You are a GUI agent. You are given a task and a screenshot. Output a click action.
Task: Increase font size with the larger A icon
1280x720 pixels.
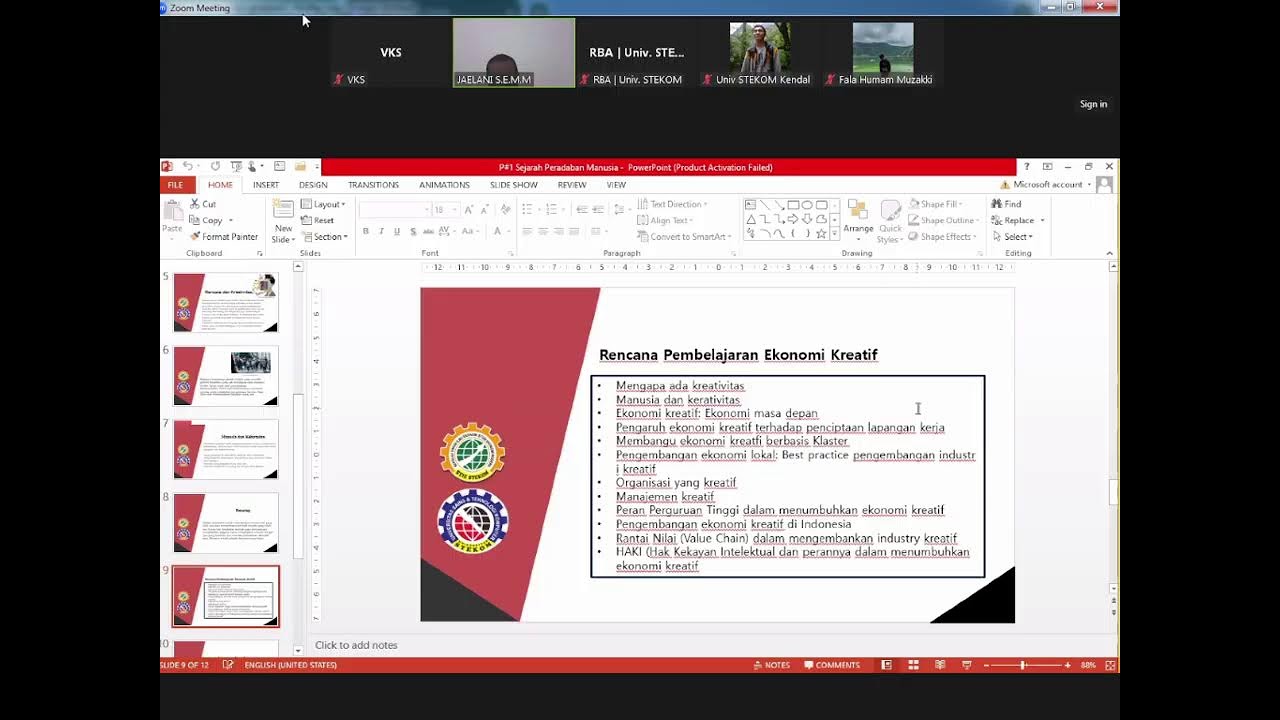468,210
